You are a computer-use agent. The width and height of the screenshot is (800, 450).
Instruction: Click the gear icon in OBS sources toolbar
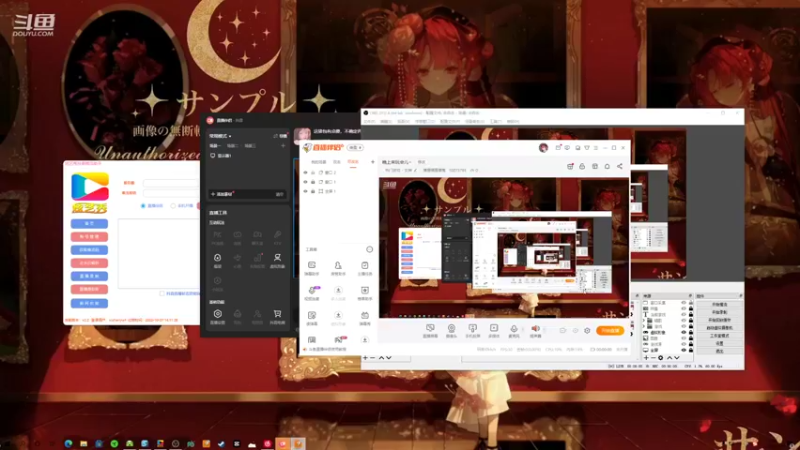[661, 358]
